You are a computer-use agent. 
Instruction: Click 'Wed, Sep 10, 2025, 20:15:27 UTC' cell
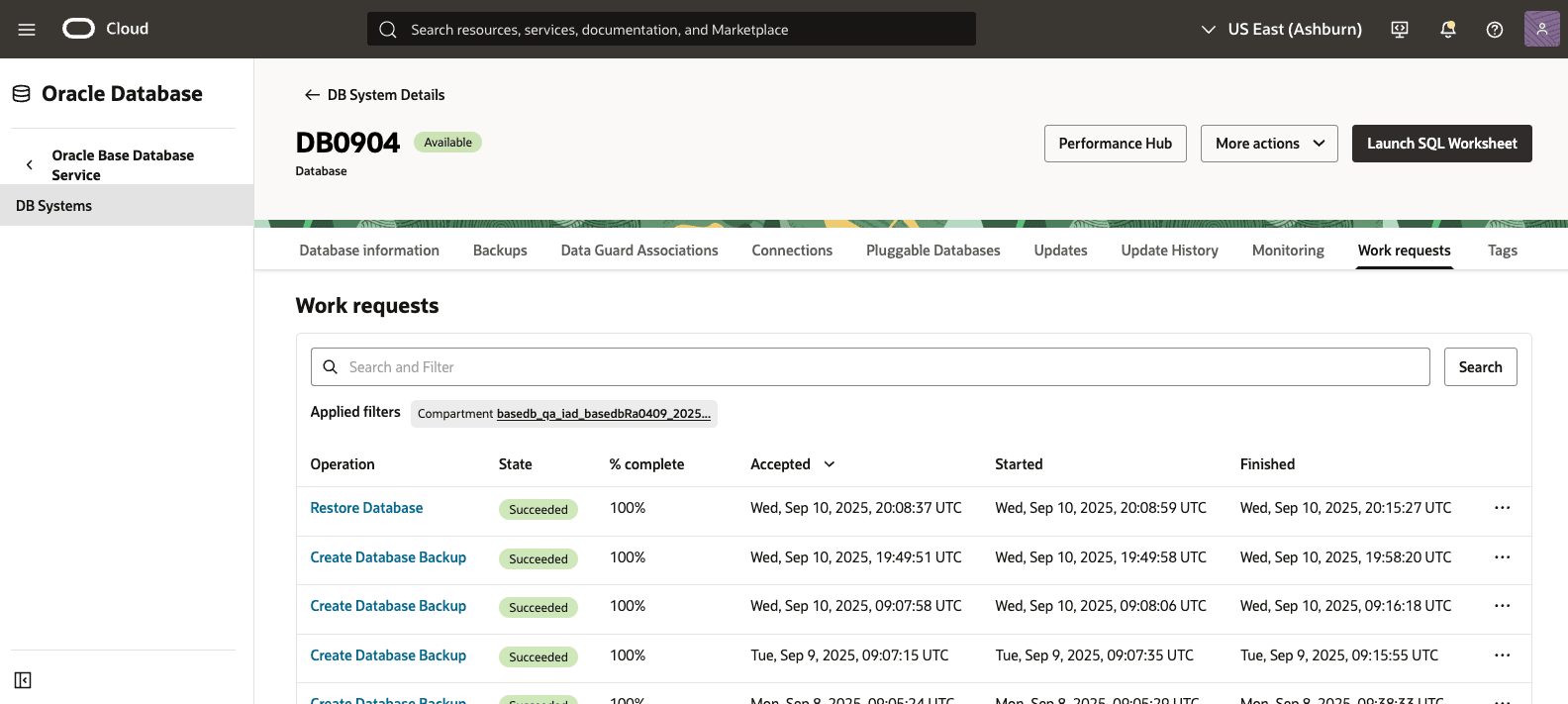pyautogui.click(x=1345, y=508)
